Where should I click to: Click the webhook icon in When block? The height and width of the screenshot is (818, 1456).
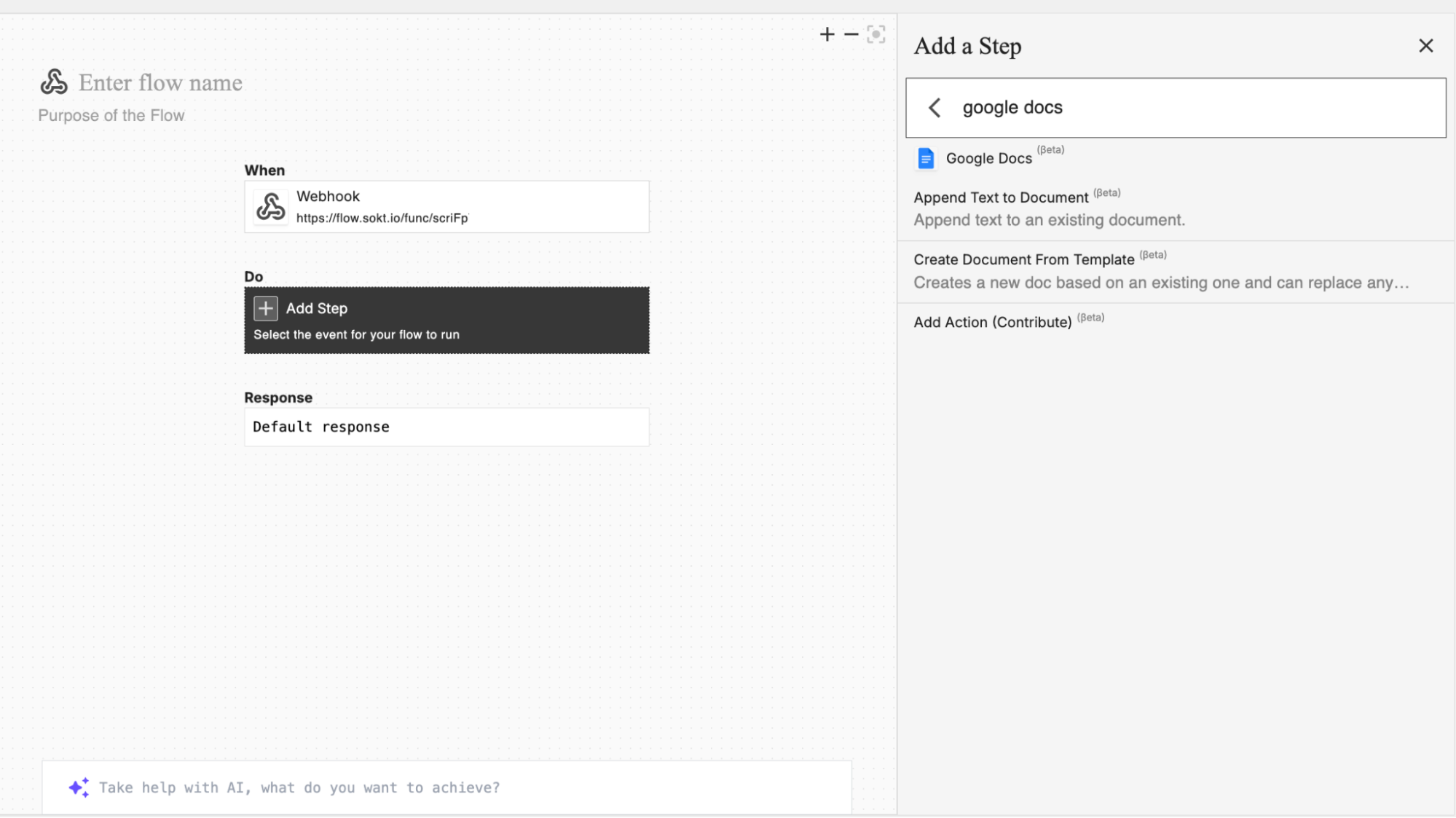(x=271, y=207)
